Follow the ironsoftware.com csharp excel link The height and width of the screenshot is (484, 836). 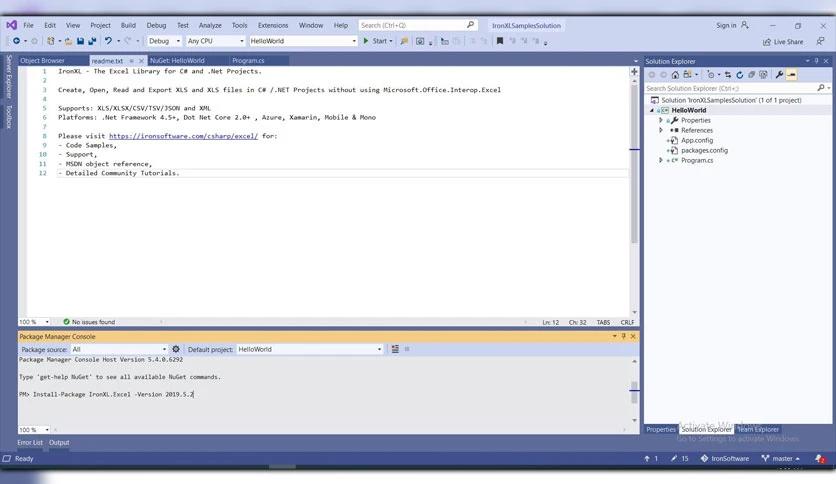(x=183, y=135)
